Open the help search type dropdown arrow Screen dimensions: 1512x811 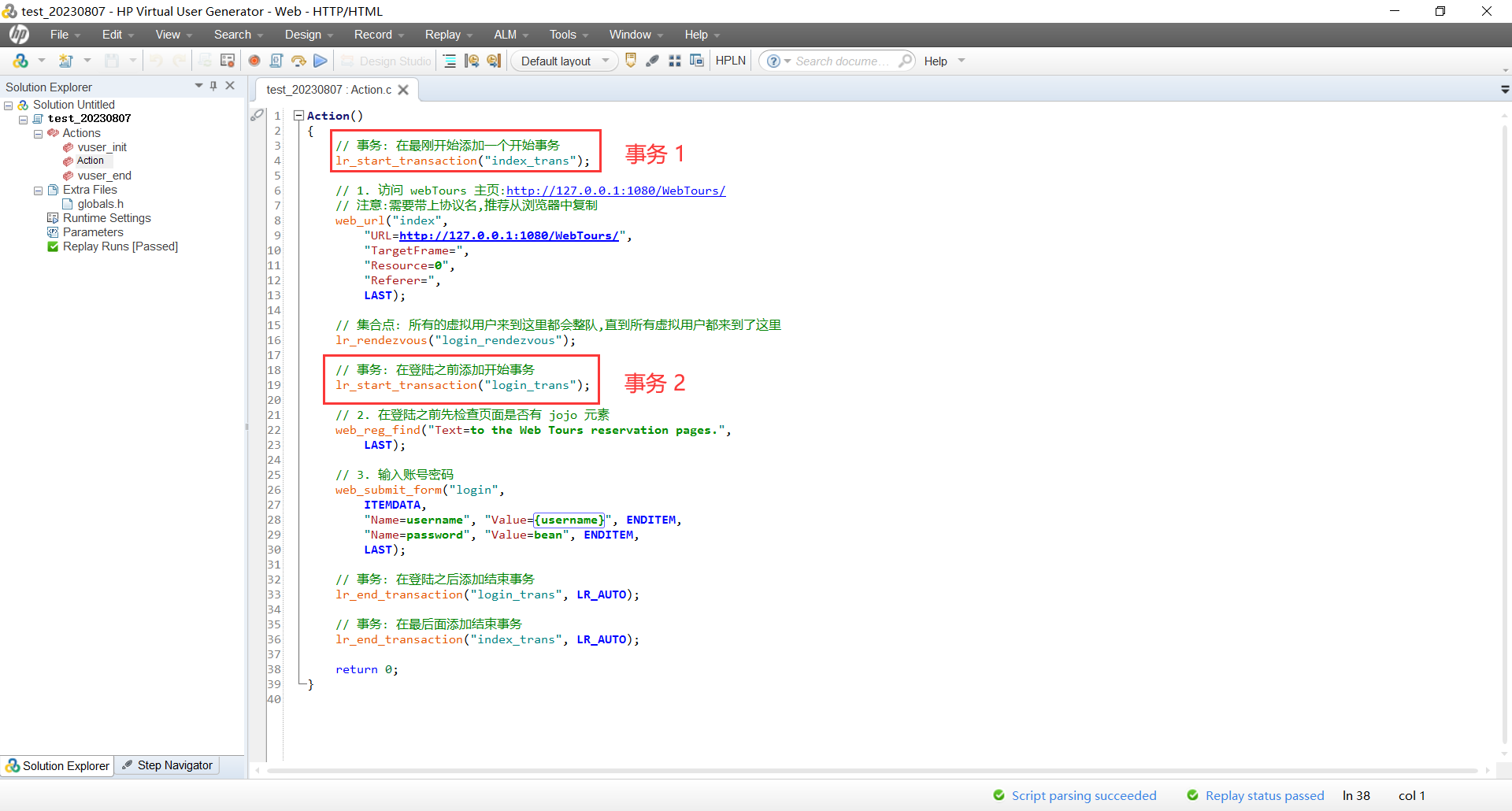click(x=787, y=61)
